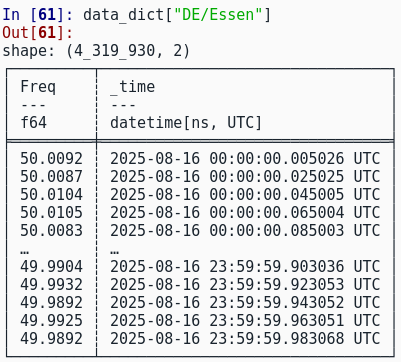Click the frequency value 50.0092

[x=51, y=159]
